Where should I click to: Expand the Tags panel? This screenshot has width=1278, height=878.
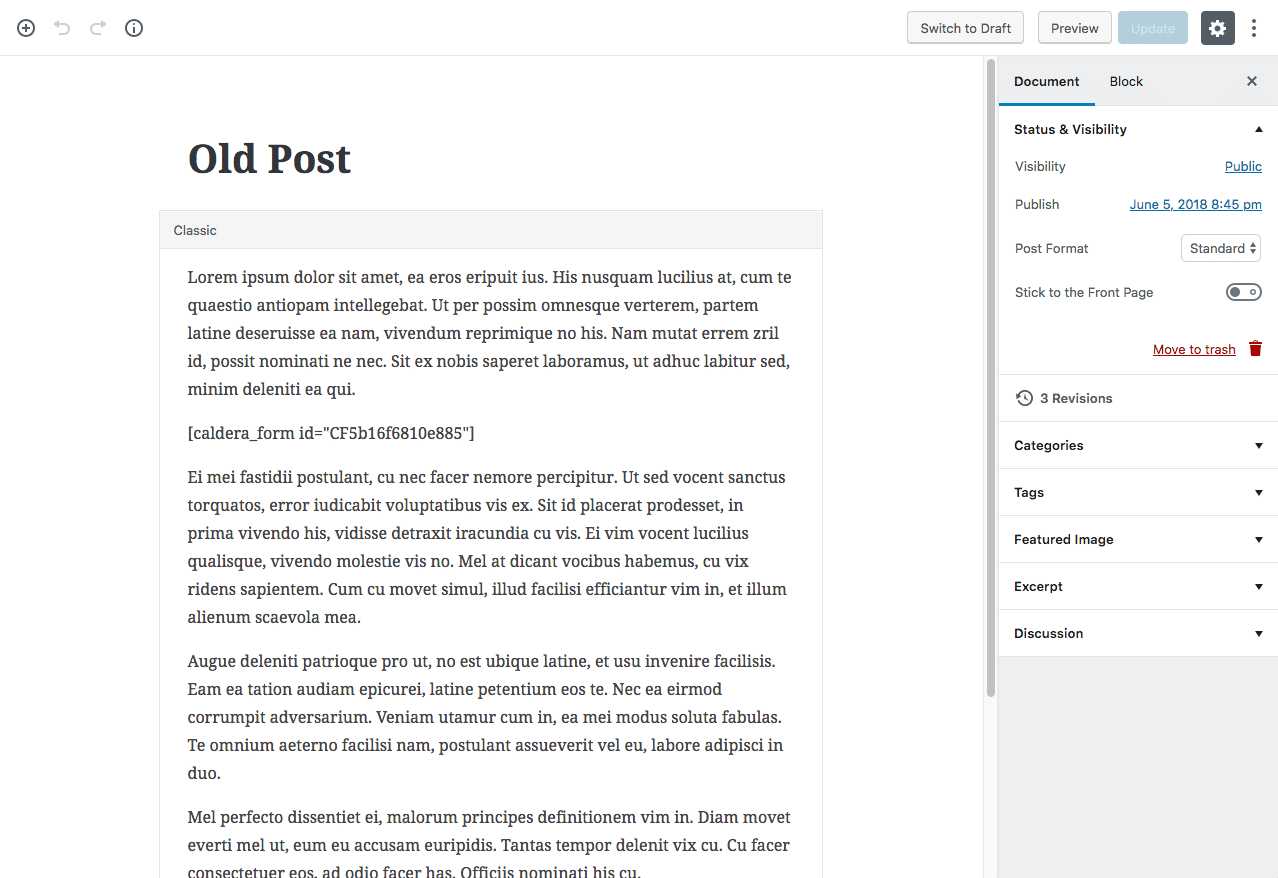[1138, 492]
